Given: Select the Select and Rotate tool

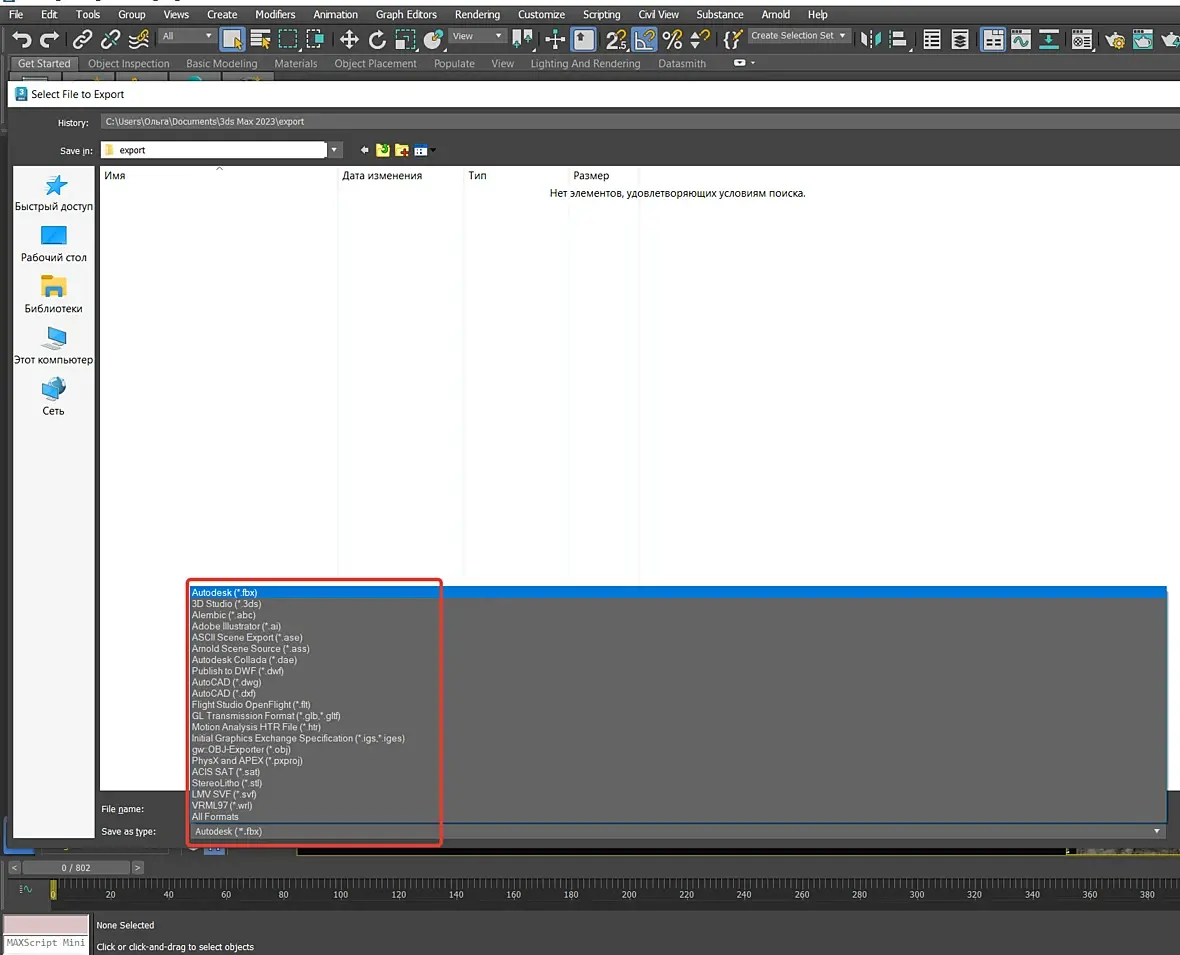Looking at the screenshot, I should tap(377, 39).
